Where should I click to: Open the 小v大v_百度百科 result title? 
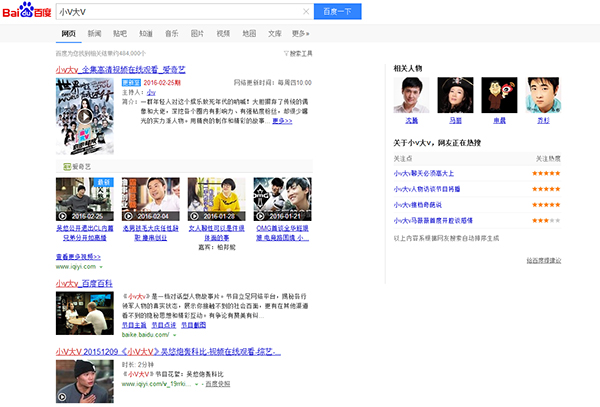pos(84,283)
